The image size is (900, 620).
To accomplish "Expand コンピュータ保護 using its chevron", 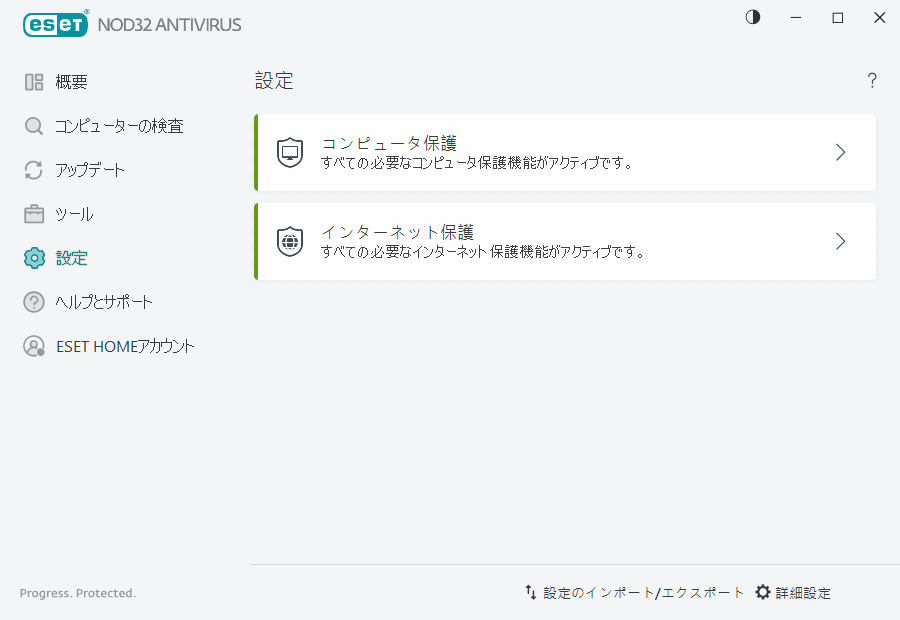I will [840, 152].
